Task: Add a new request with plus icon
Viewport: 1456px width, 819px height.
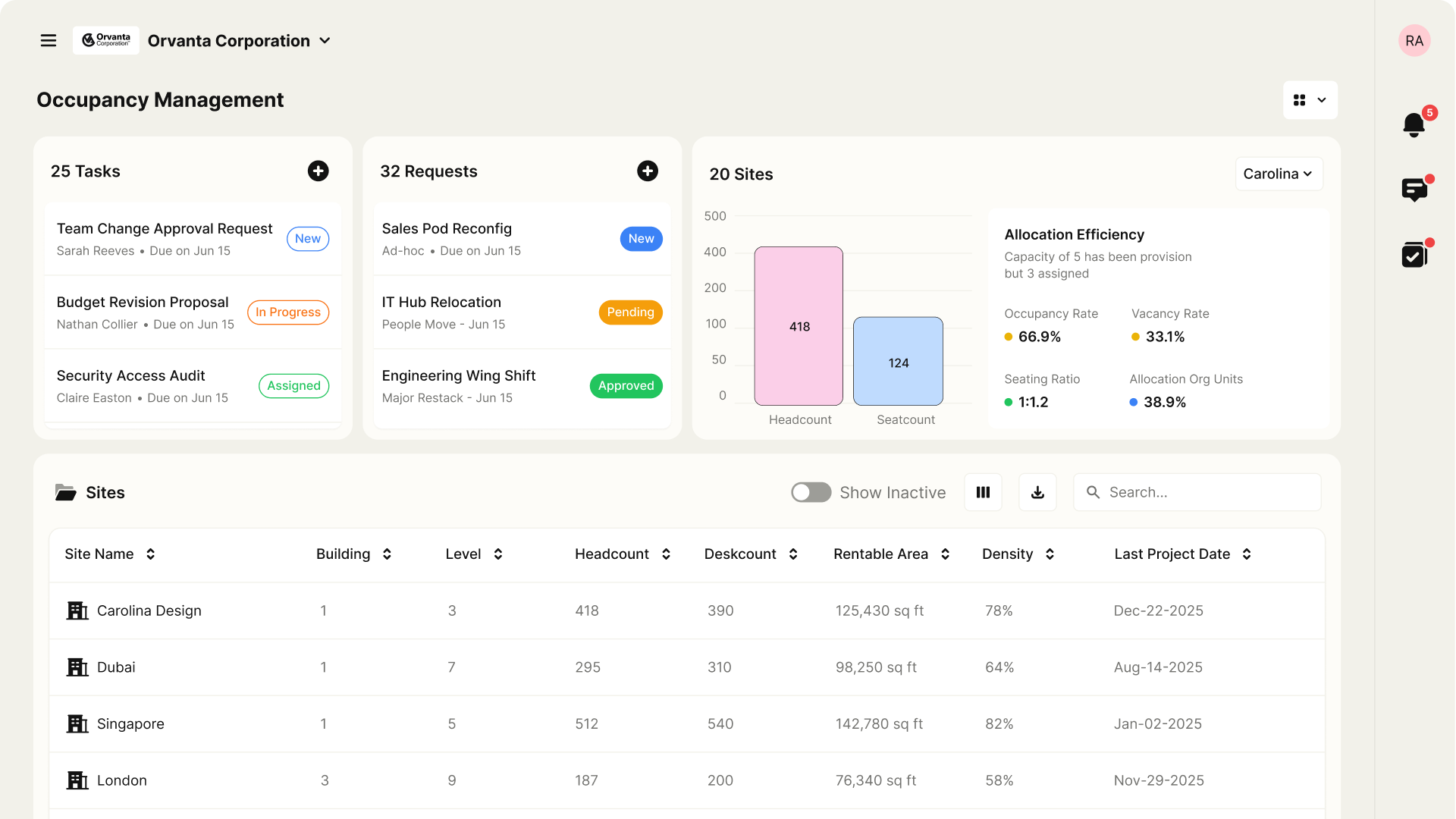Action: (647, 171)
